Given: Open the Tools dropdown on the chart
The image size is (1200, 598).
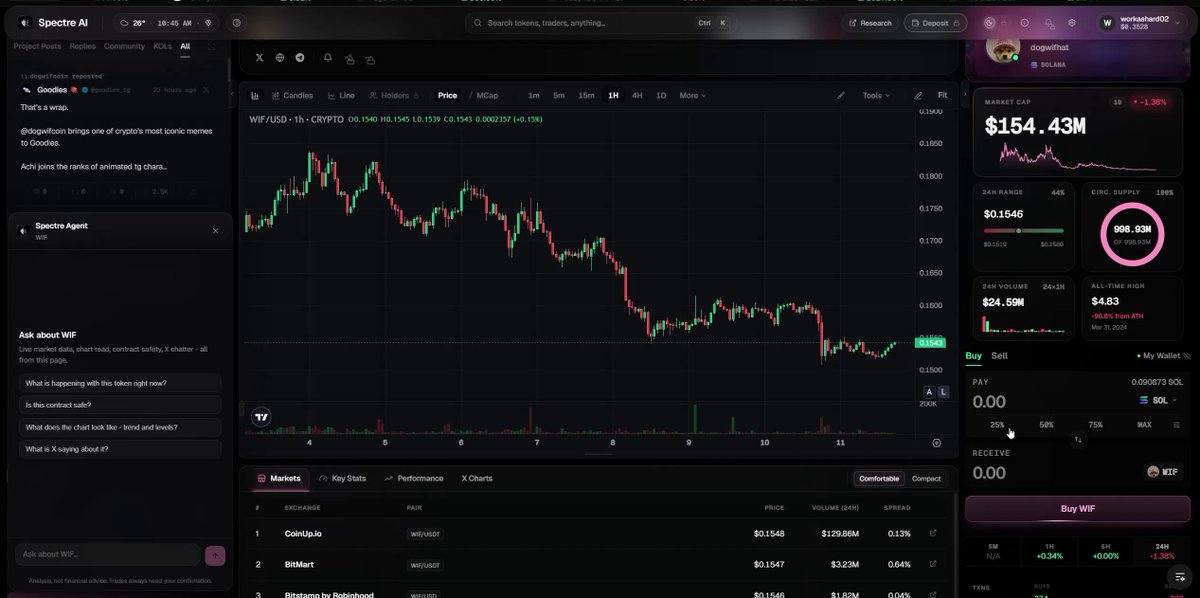Looking at the screenshot, I should coord(876,96).
